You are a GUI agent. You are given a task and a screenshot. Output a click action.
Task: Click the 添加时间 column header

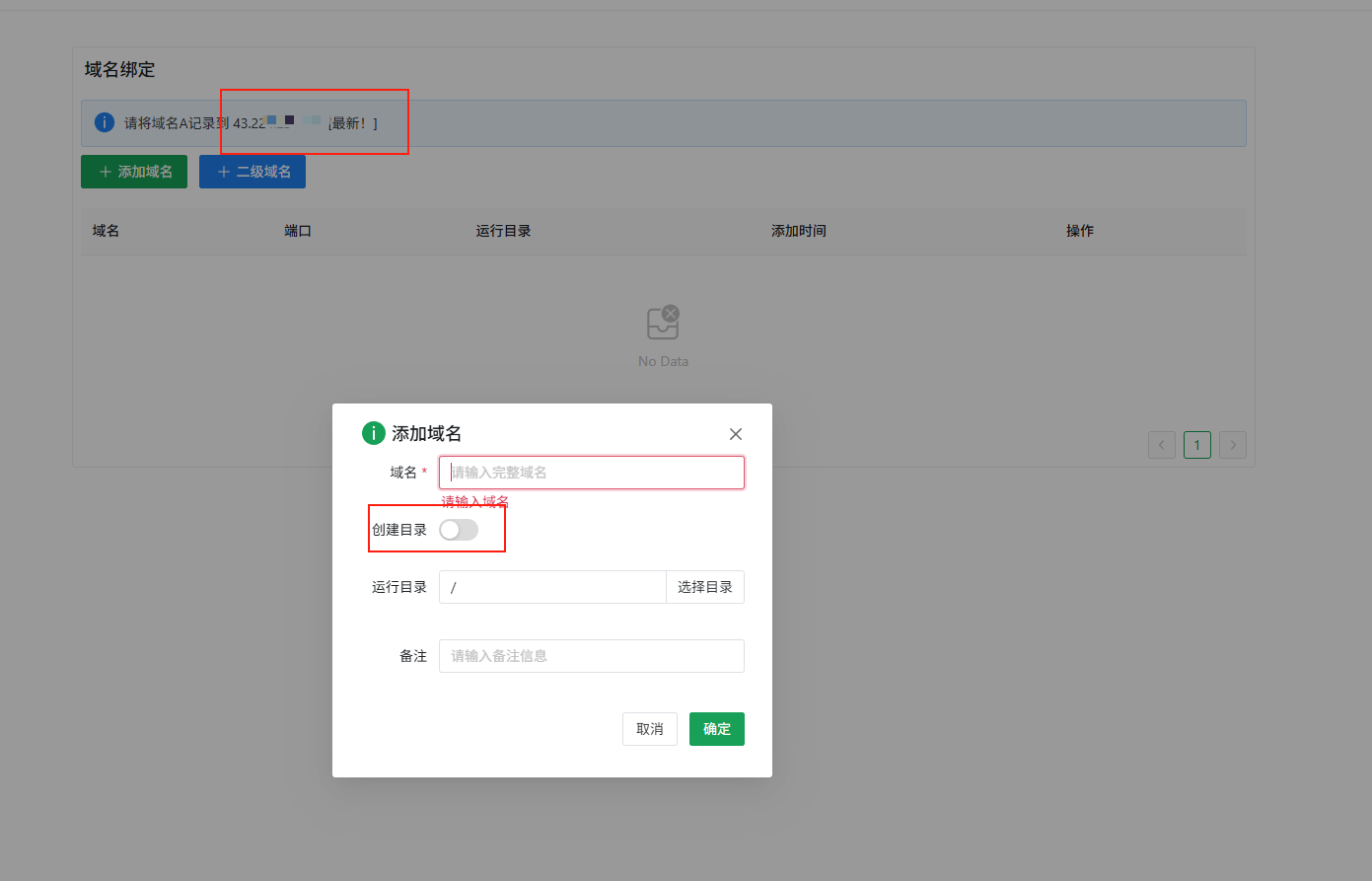coord(799,231)
